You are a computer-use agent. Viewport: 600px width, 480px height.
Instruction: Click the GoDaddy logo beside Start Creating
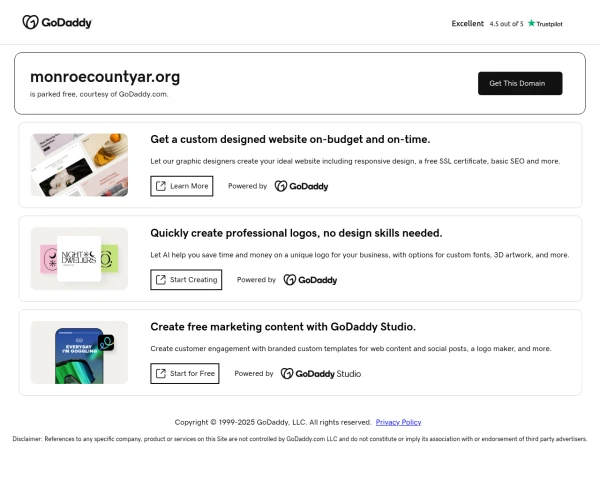coord(310,280)
